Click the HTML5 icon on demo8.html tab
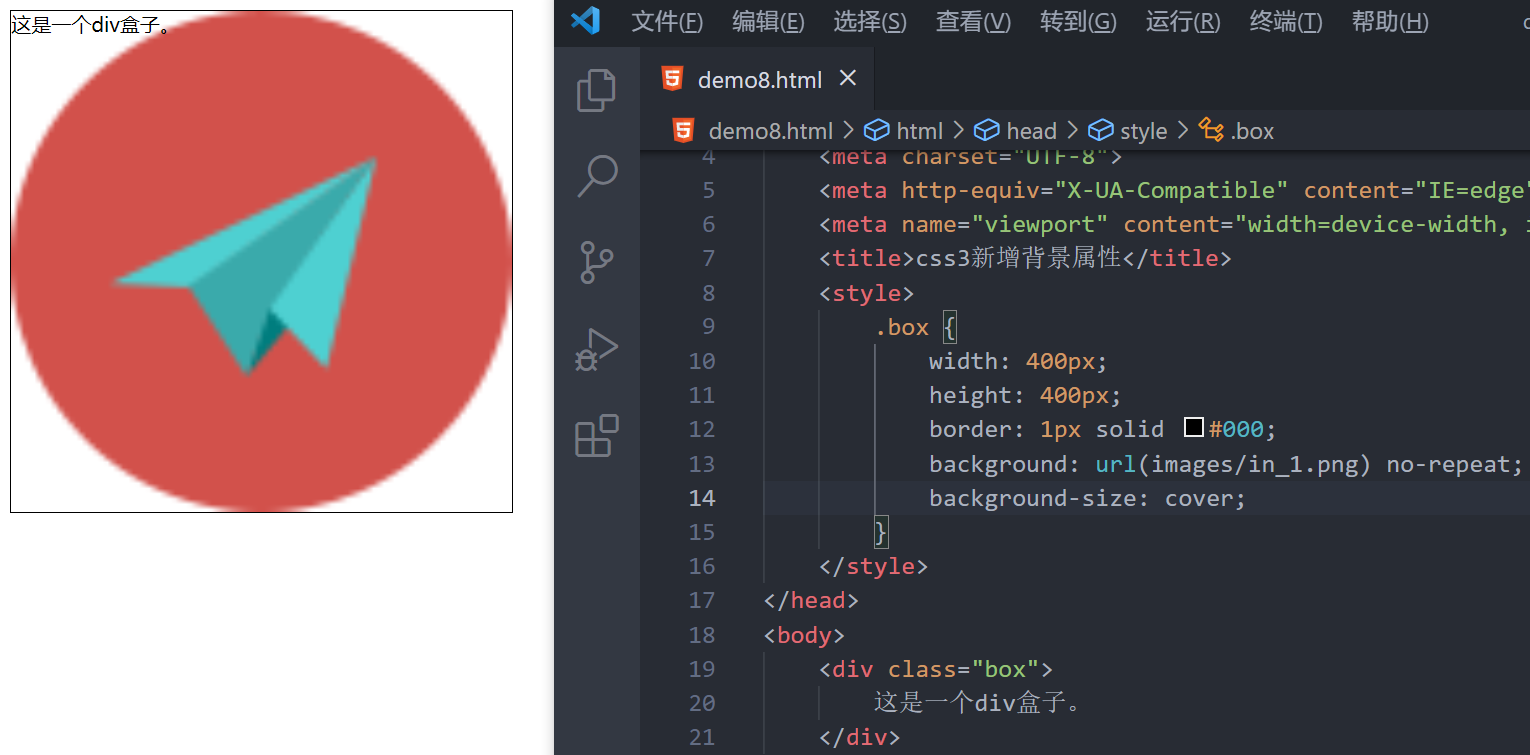1530x755 pixels. [x=673, y=79]
